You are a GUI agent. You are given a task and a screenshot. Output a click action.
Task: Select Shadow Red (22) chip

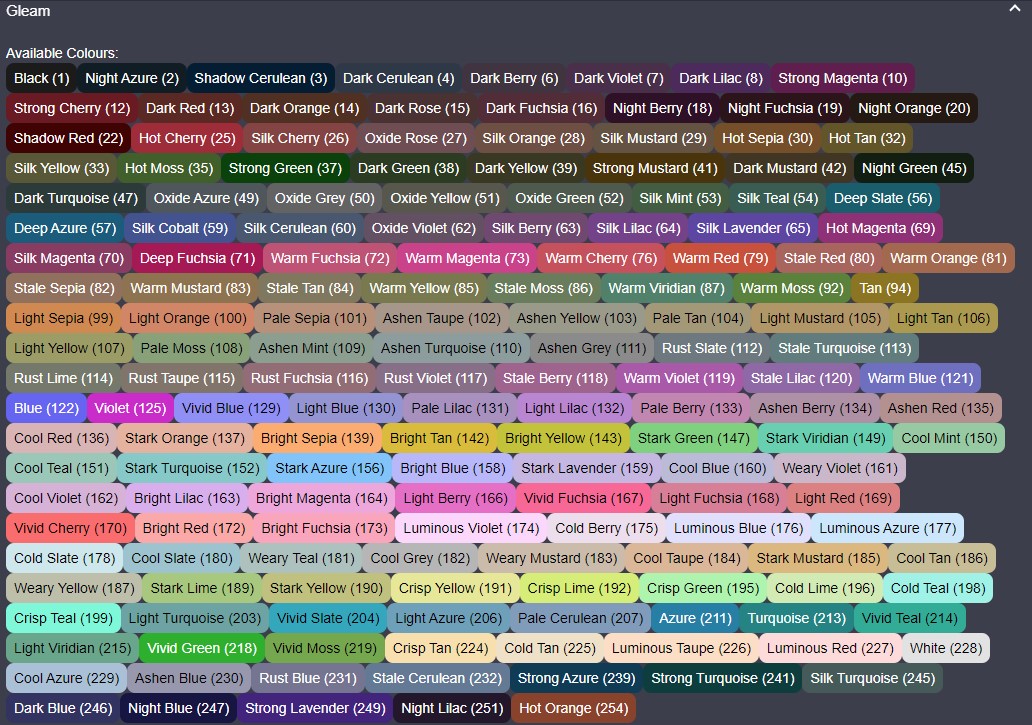pyautogui.click(x=68, y=138)
